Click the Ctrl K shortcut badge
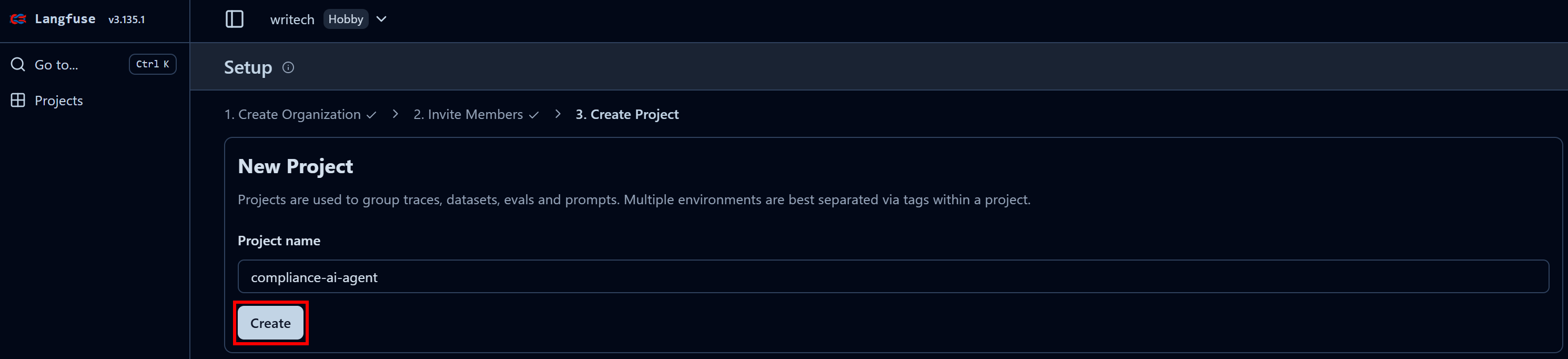Image resolution: width=1568 pixels, height=359 pixels. pos(152,64)
